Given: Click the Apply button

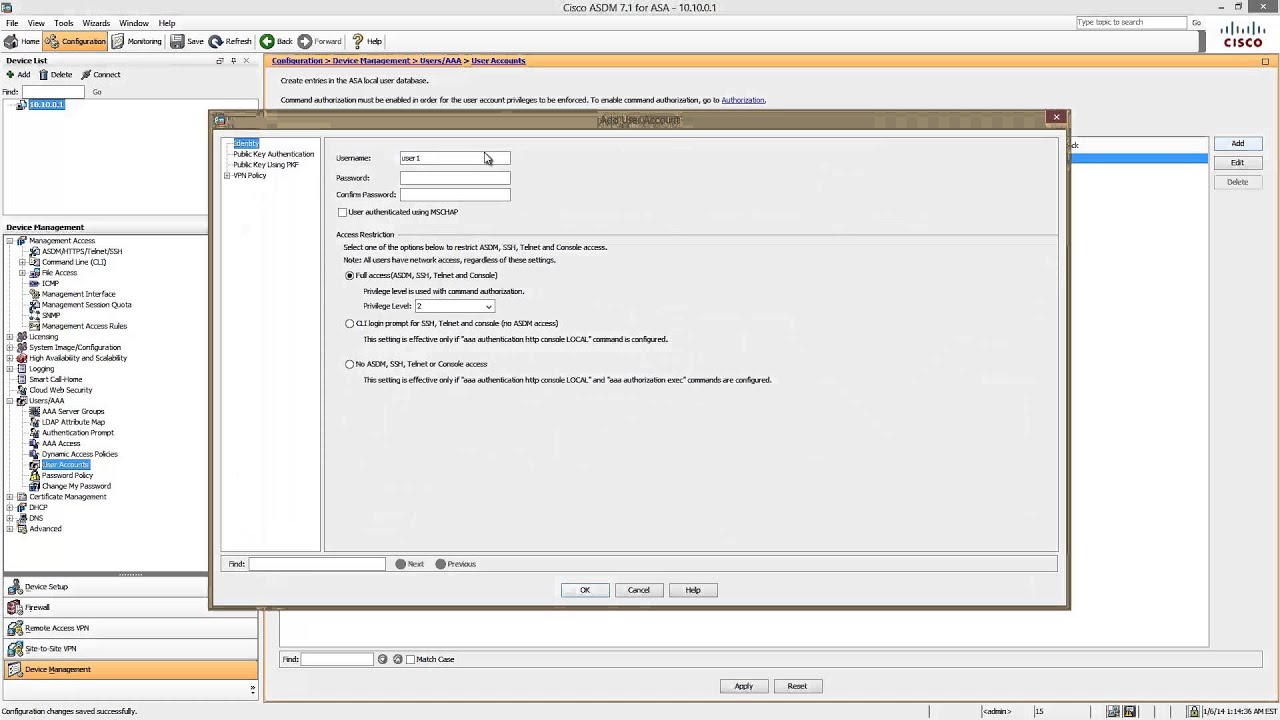Looking at the screenshot, I should point(744,686).
